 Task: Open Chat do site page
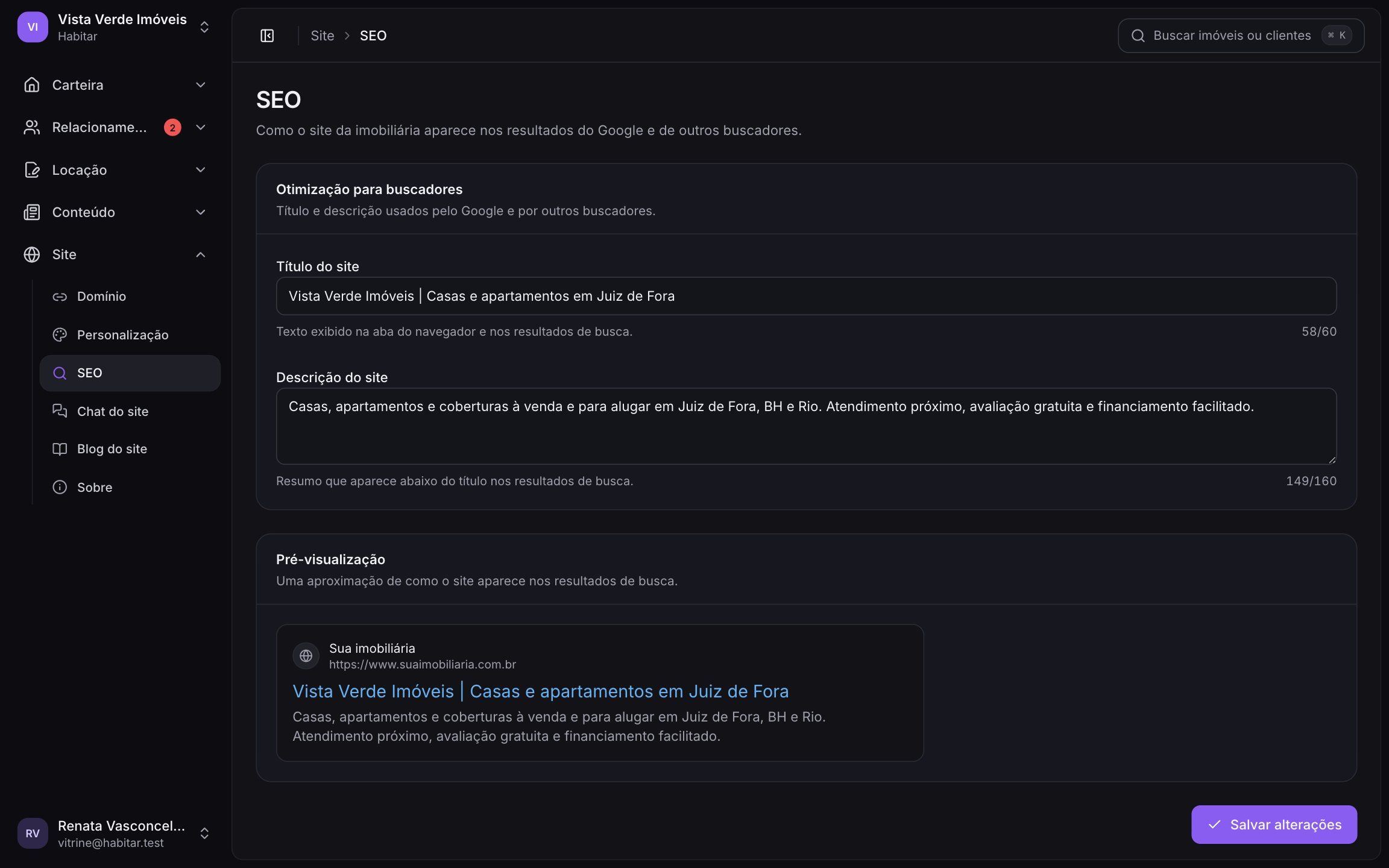(x=130, y=411)
